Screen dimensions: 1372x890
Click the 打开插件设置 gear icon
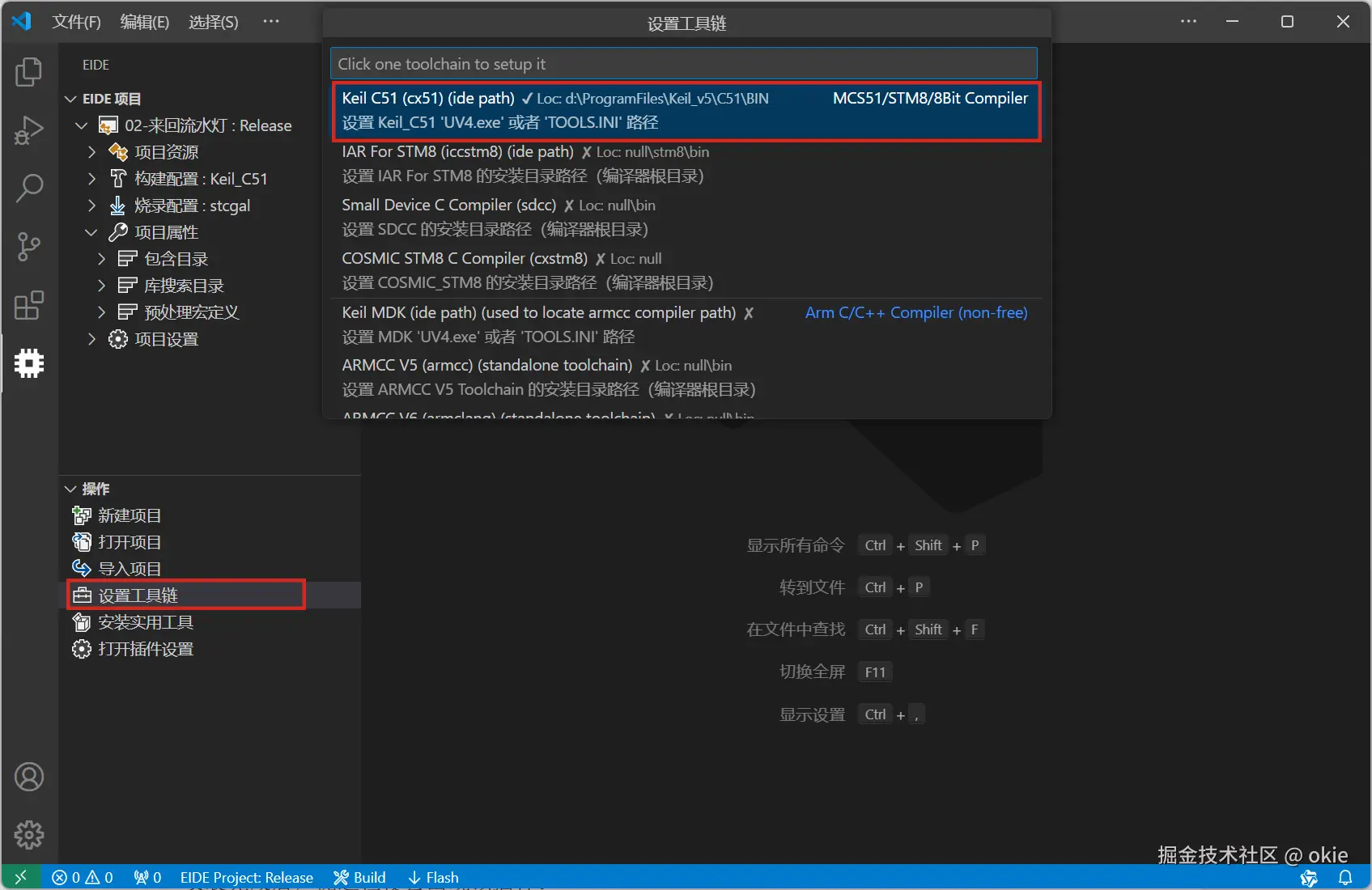point(82,649)
